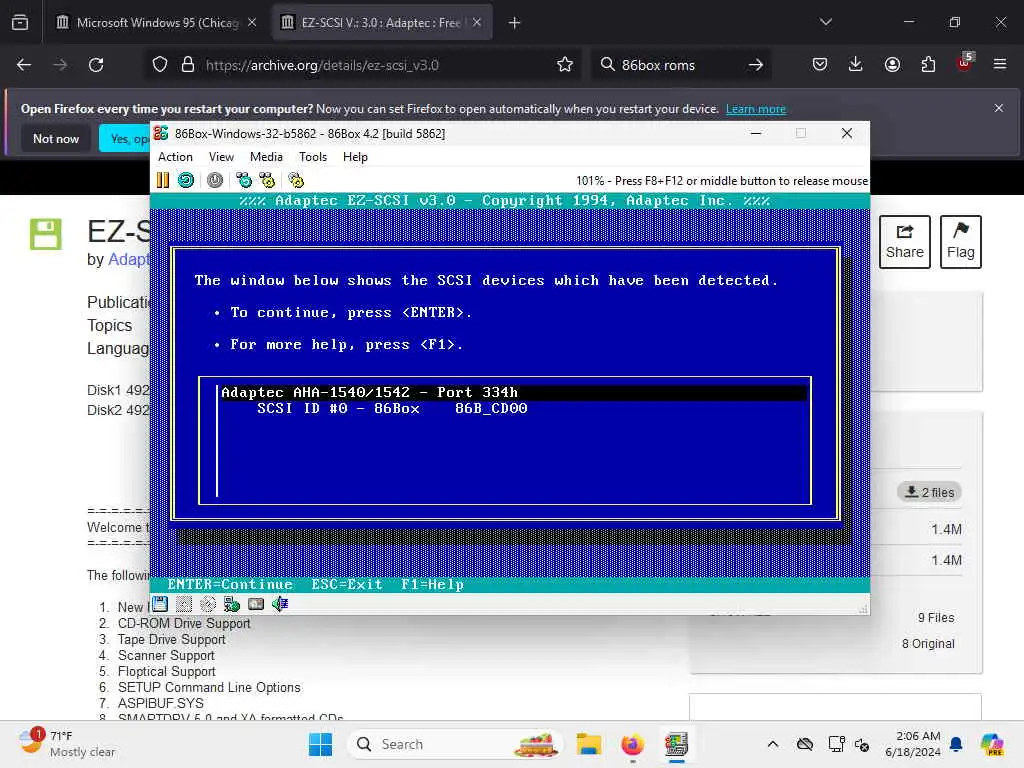Open Firefox application hamburger menu

coord(1000,65)
